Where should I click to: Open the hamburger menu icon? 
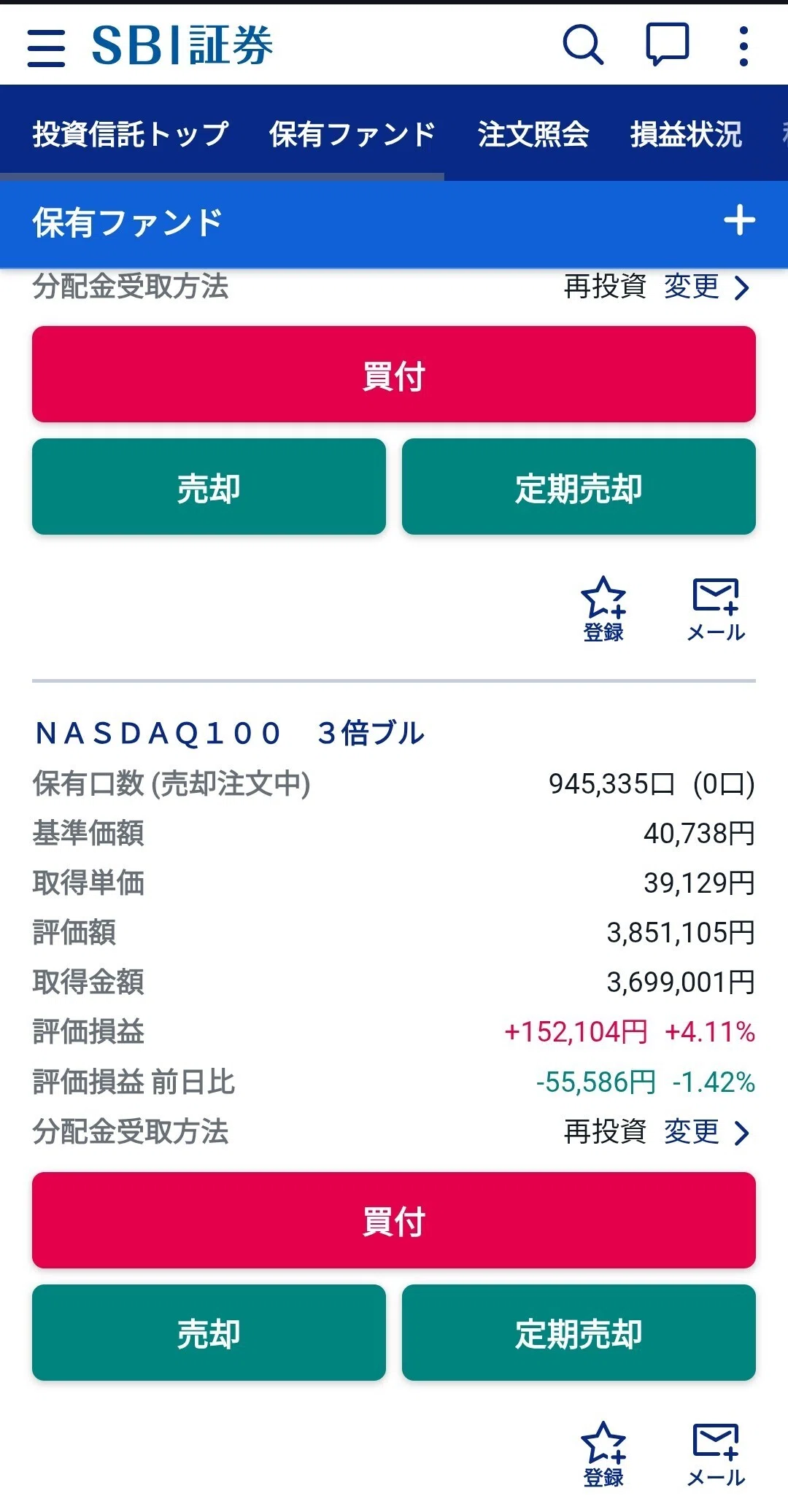(46, 48)
